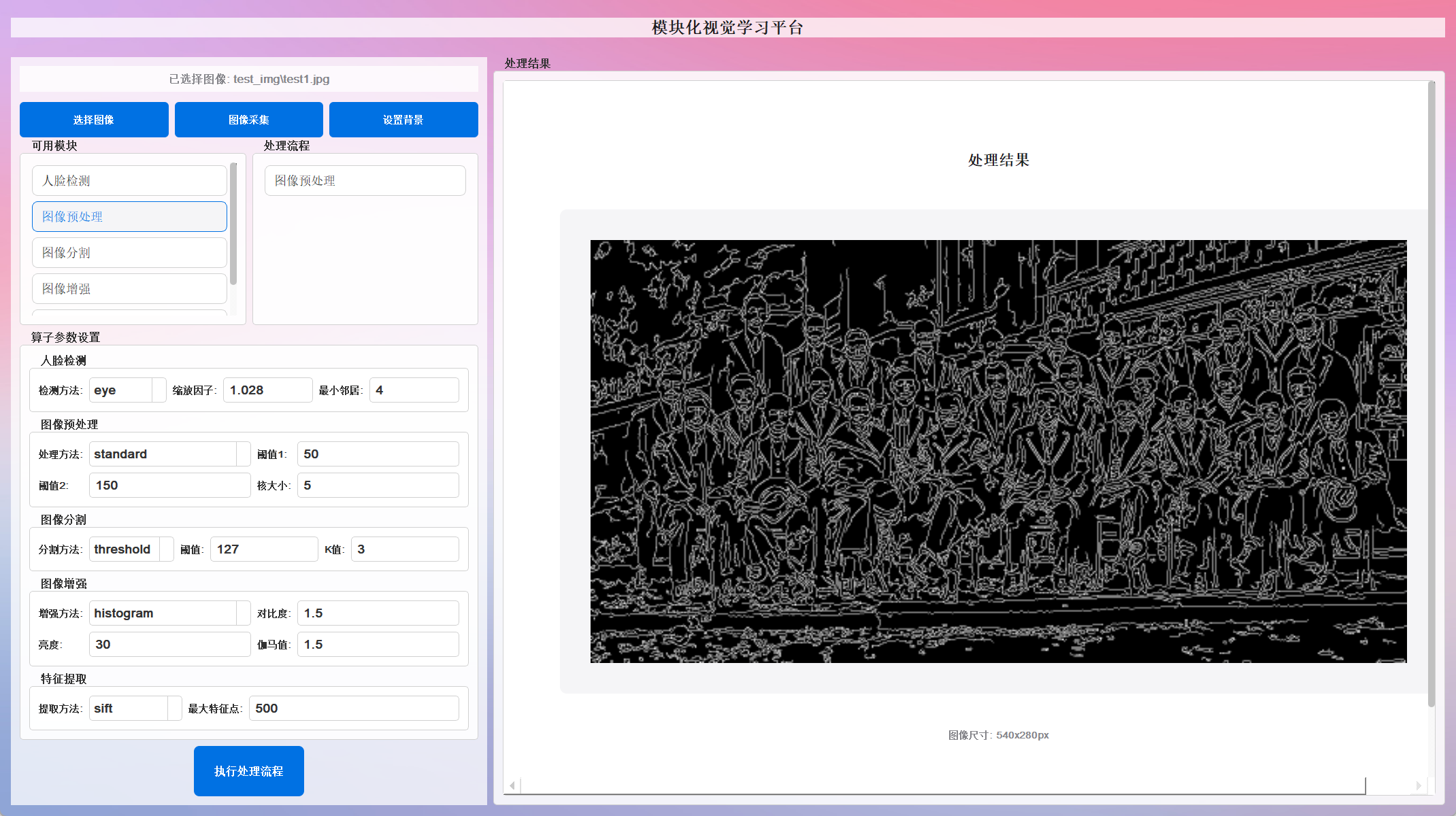Click the 缩放因子 input field
The height and width of the screenshot is (816, 1456).
[x=267, y=390]
